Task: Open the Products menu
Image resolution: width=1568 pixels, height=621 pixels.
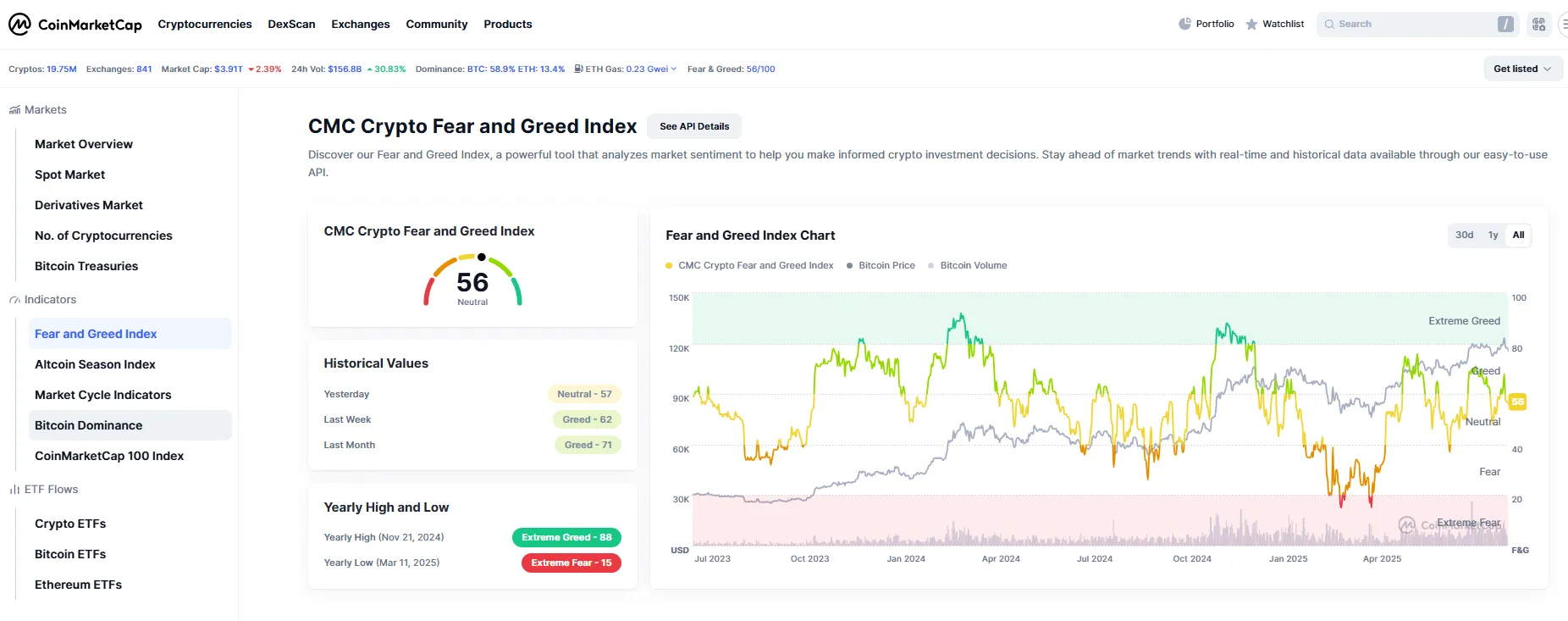Action: pos(508,24)
